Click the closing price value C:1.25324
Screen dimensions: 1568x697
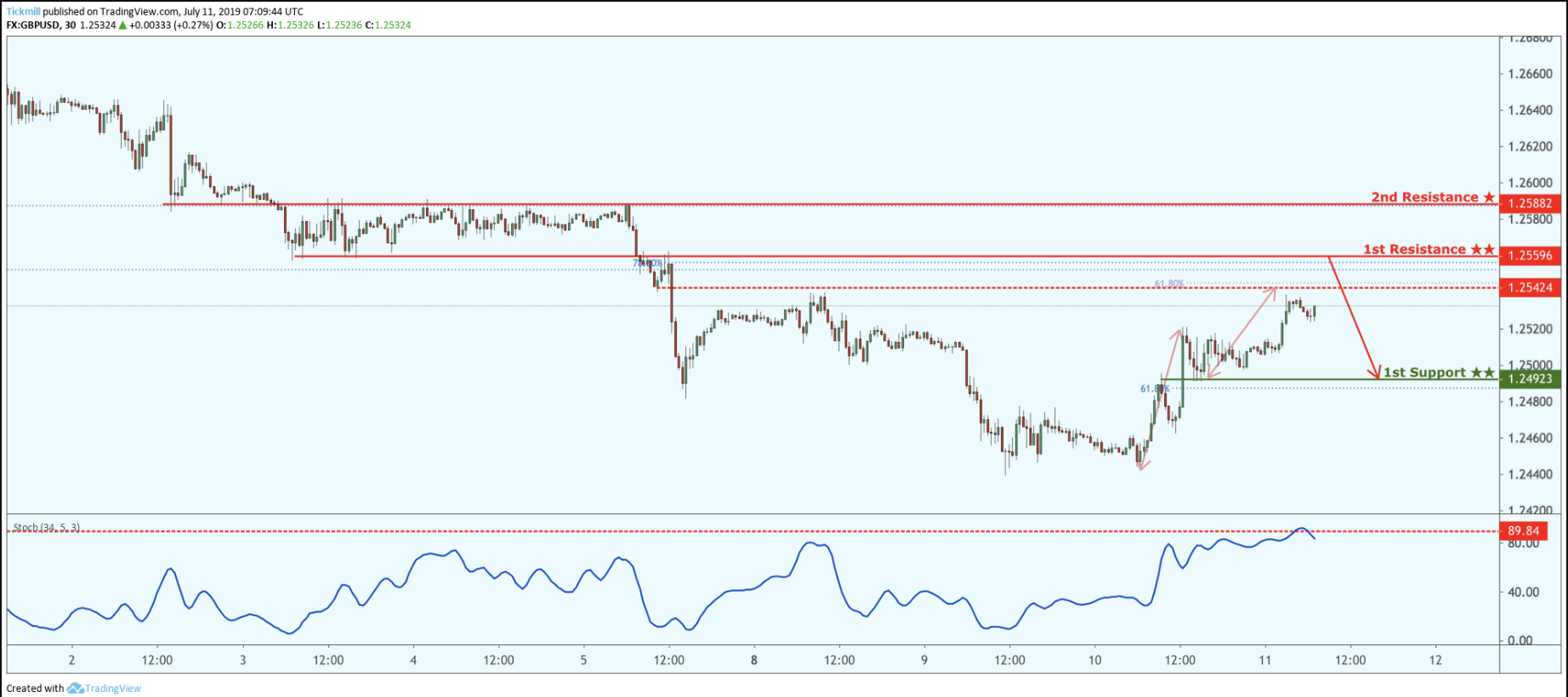[388, 25]
